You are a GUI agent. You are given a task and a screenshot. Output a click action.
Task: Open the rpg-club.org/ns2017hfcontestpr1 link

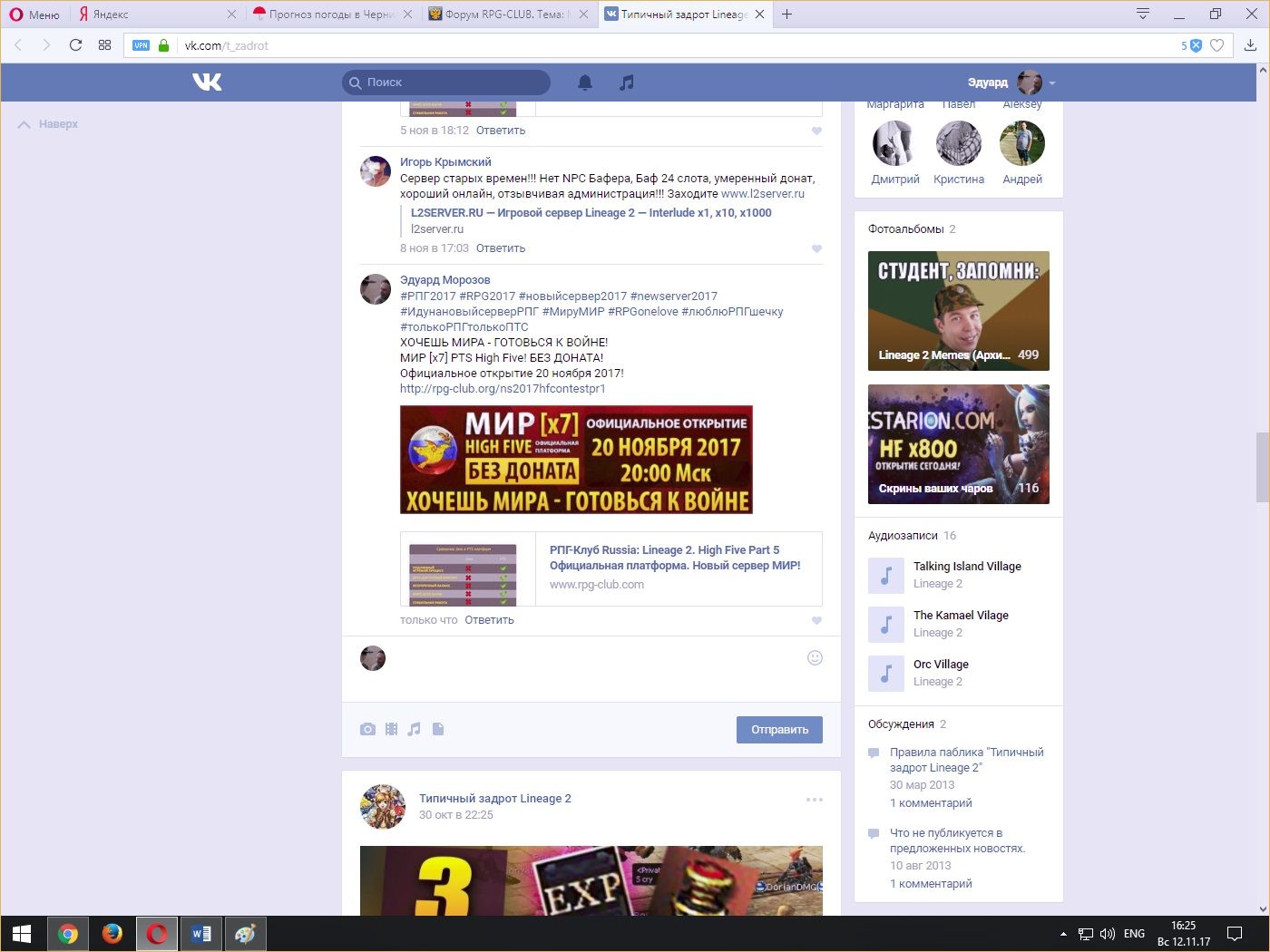(503, 389)
